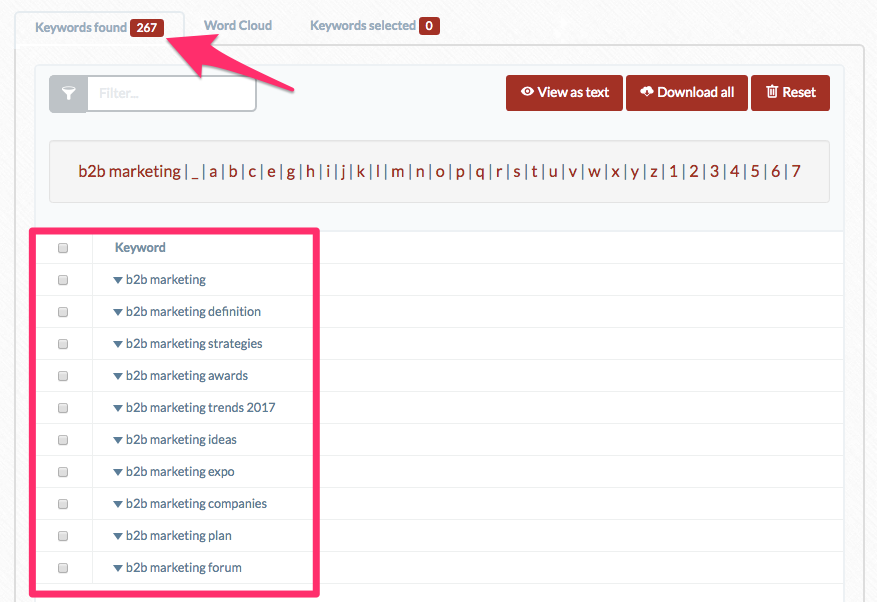Viewport: 877px width, 602px height.
Task: Jump to letter v in the index
Action: click(x=573, y=172)
